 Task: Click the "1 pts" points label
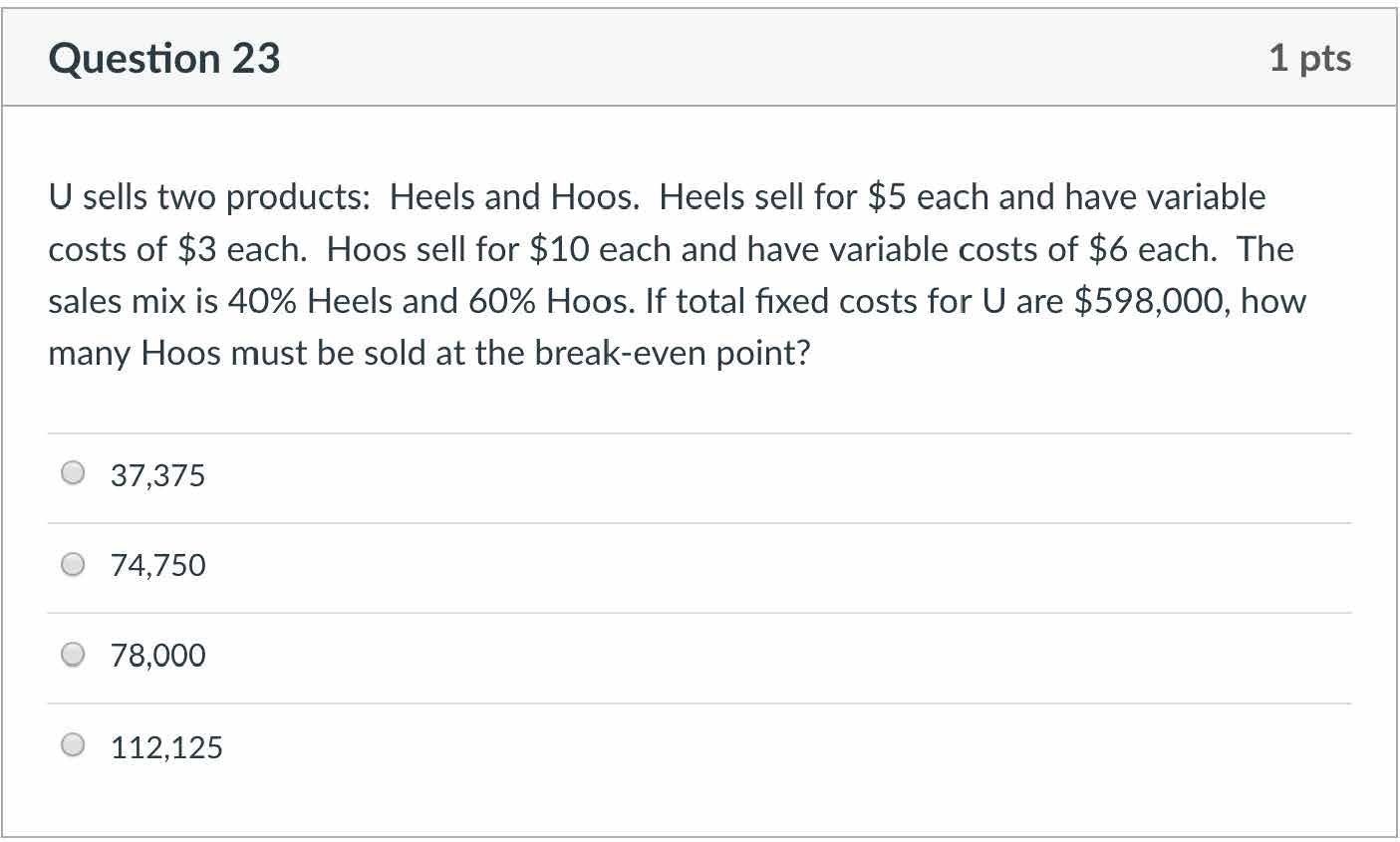(1309, 58)
